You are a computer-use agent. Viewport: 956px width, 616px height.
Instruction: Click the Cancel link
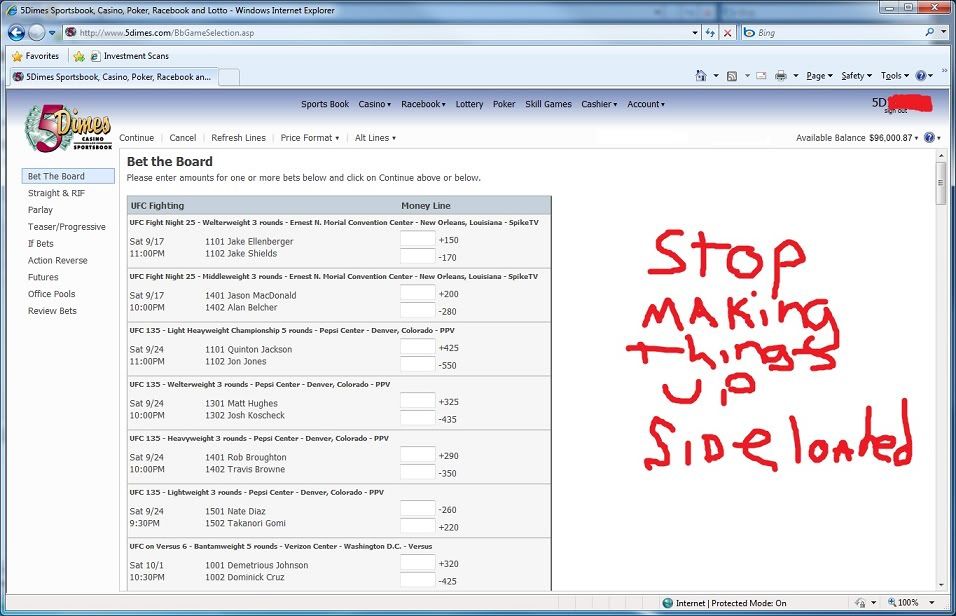[x=183, y=138]
